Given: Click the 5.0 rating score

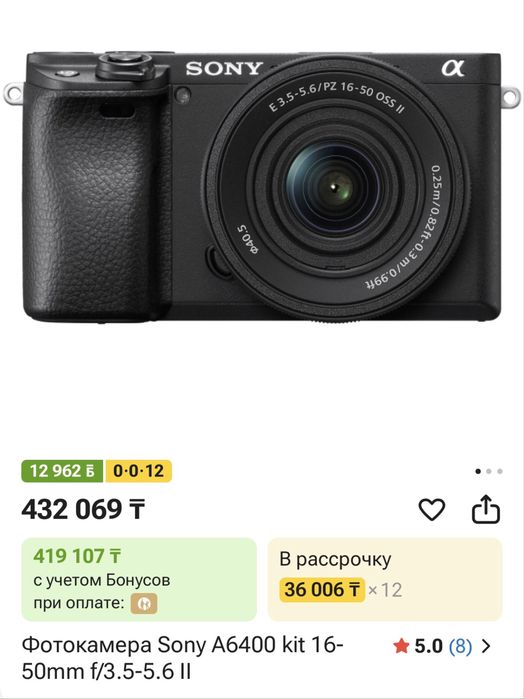Looking at the screenshot, I should (429, 646).
